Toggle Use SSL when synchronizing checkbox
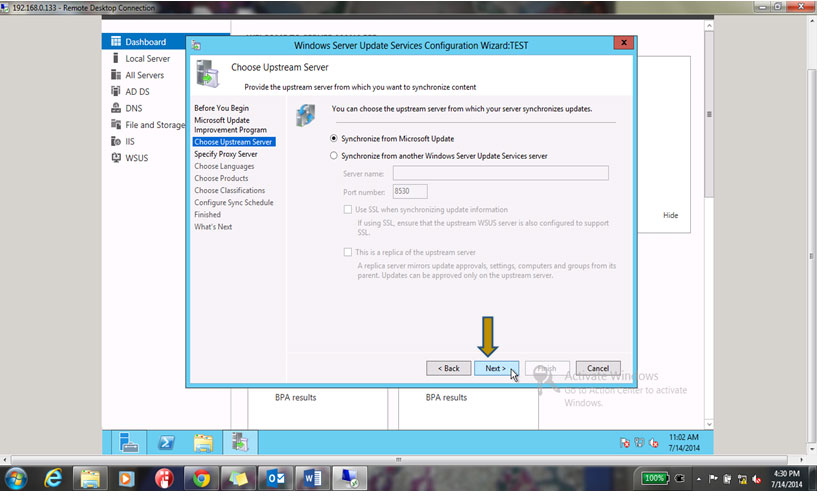This screenshot has width=827, height=496. click(348, 209)
